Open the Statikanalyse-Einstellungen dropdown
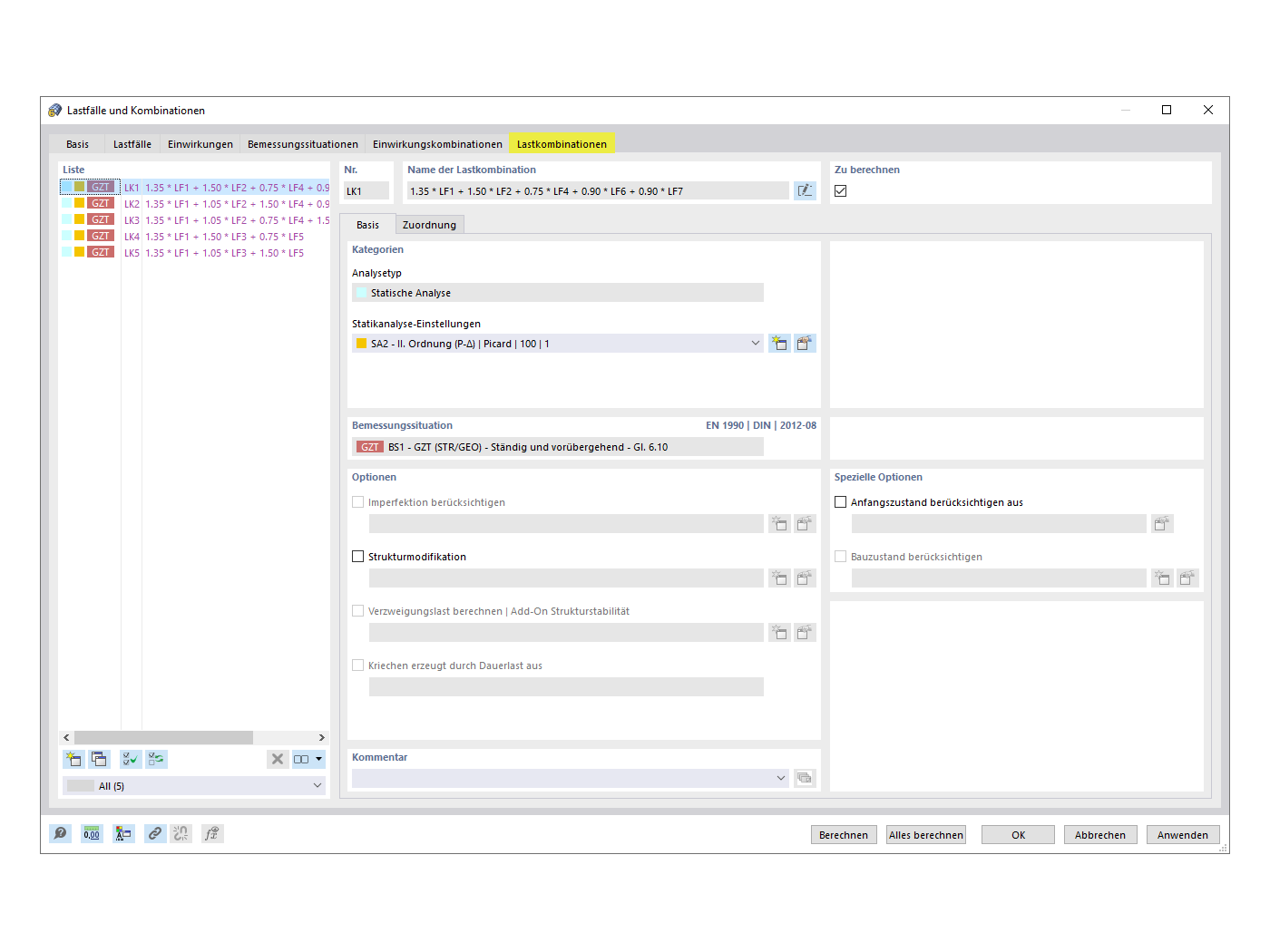The image size is (1270, 952). pos(756,343)
